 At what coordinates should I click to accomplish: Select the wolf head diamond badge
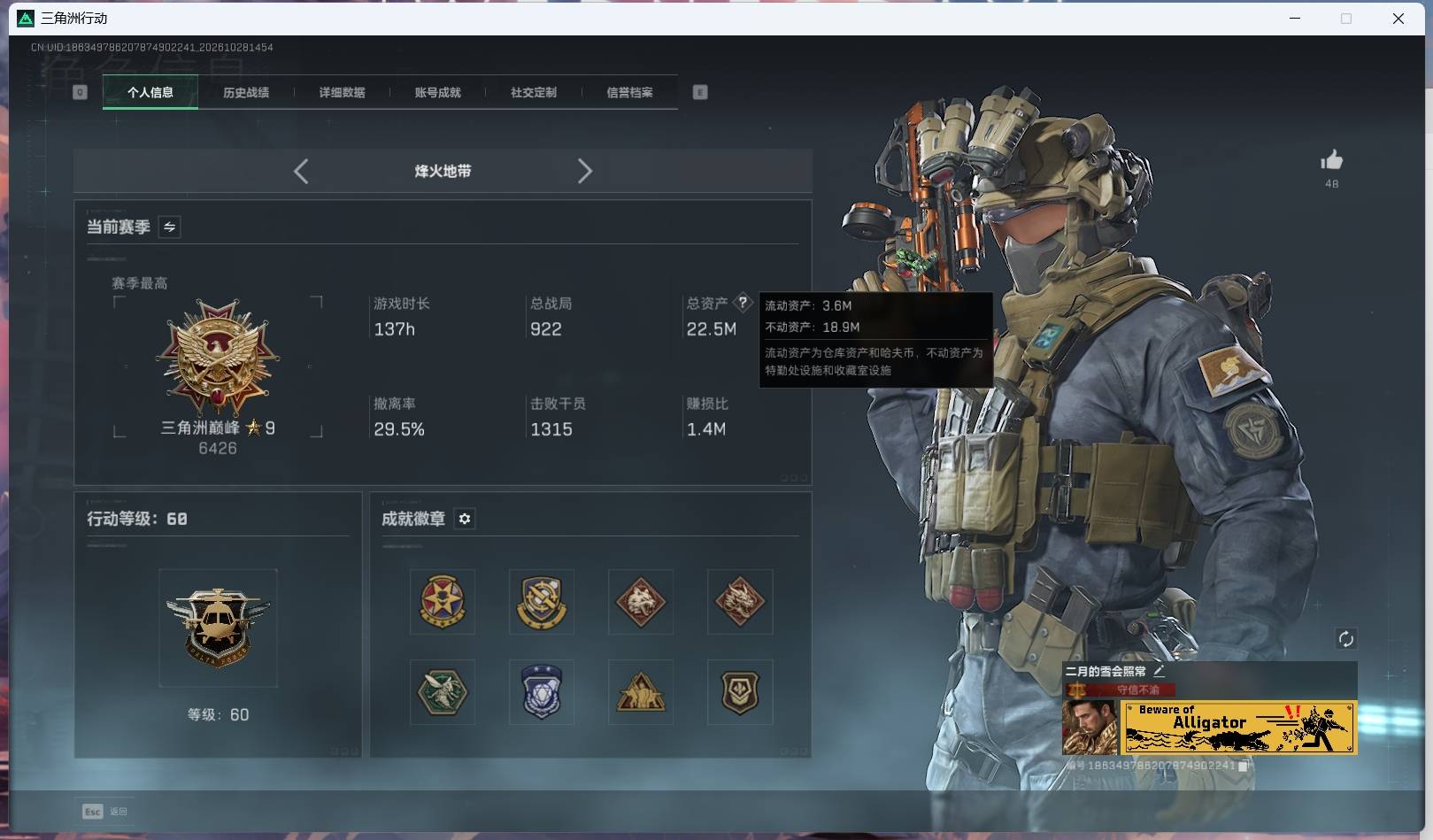(x=641, y=602)
